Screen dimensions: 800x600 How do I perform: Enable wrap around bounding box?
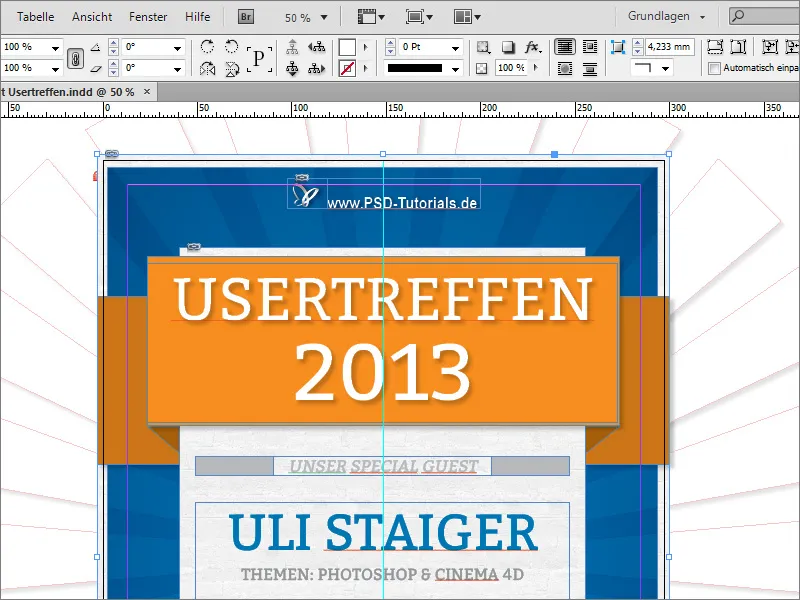590,47
